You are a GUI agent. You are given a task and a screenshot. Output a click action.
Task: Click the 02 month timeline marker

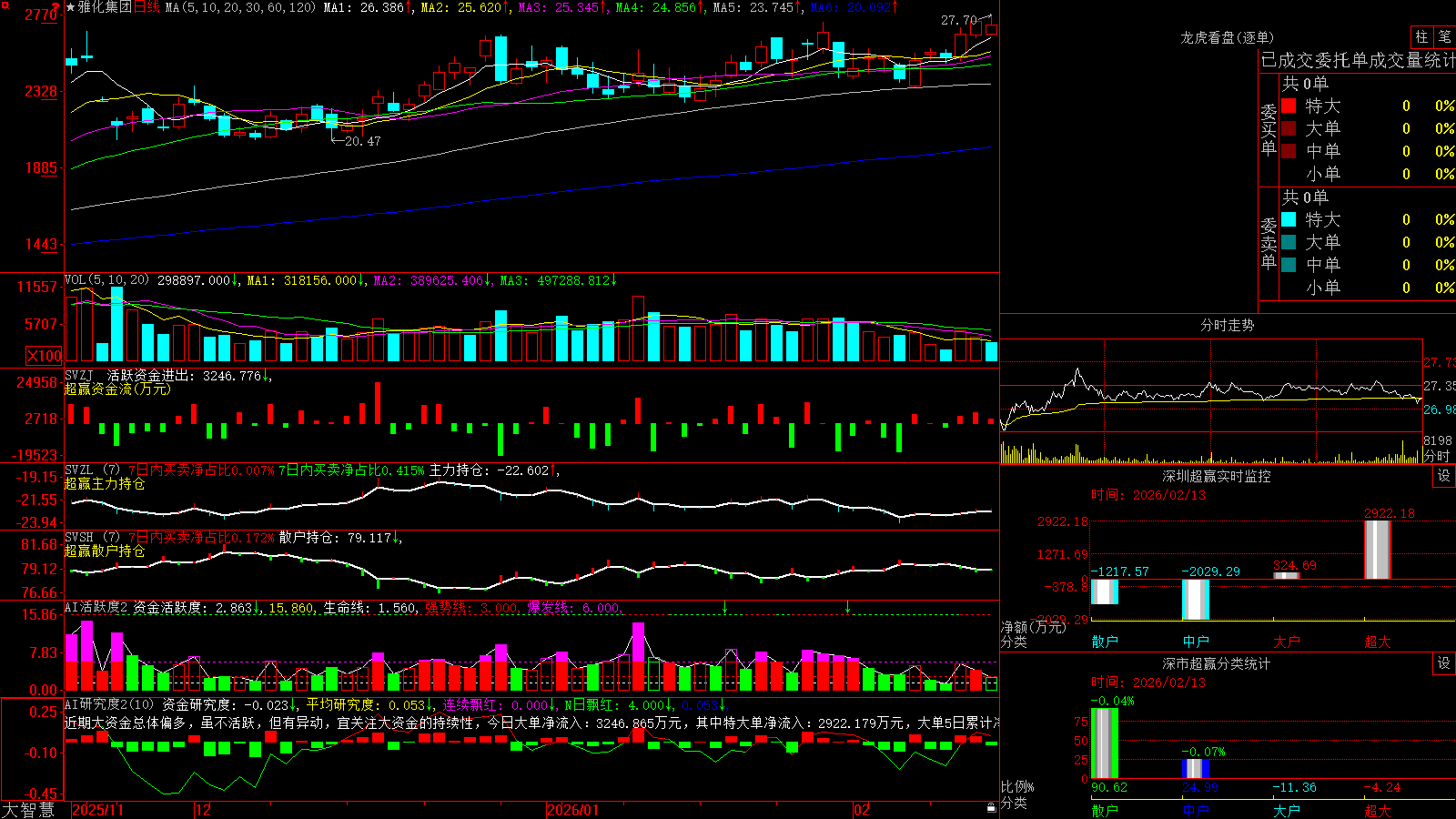tap(863, 810)
